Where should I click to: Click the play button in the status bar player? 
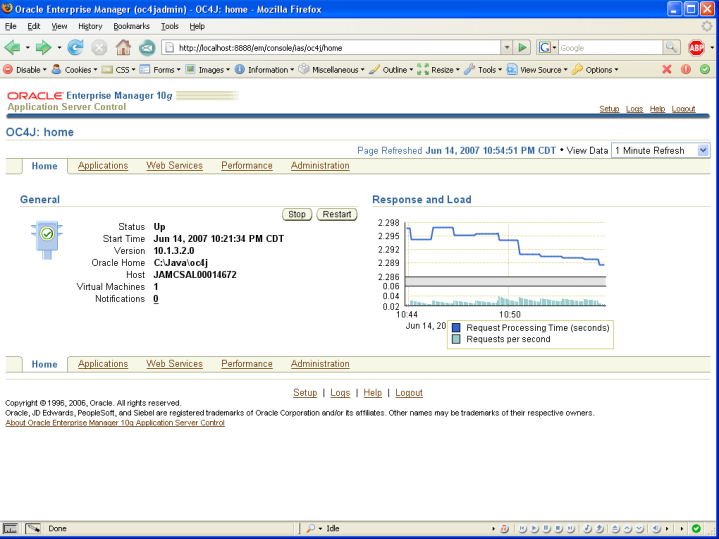coord(534,528)
